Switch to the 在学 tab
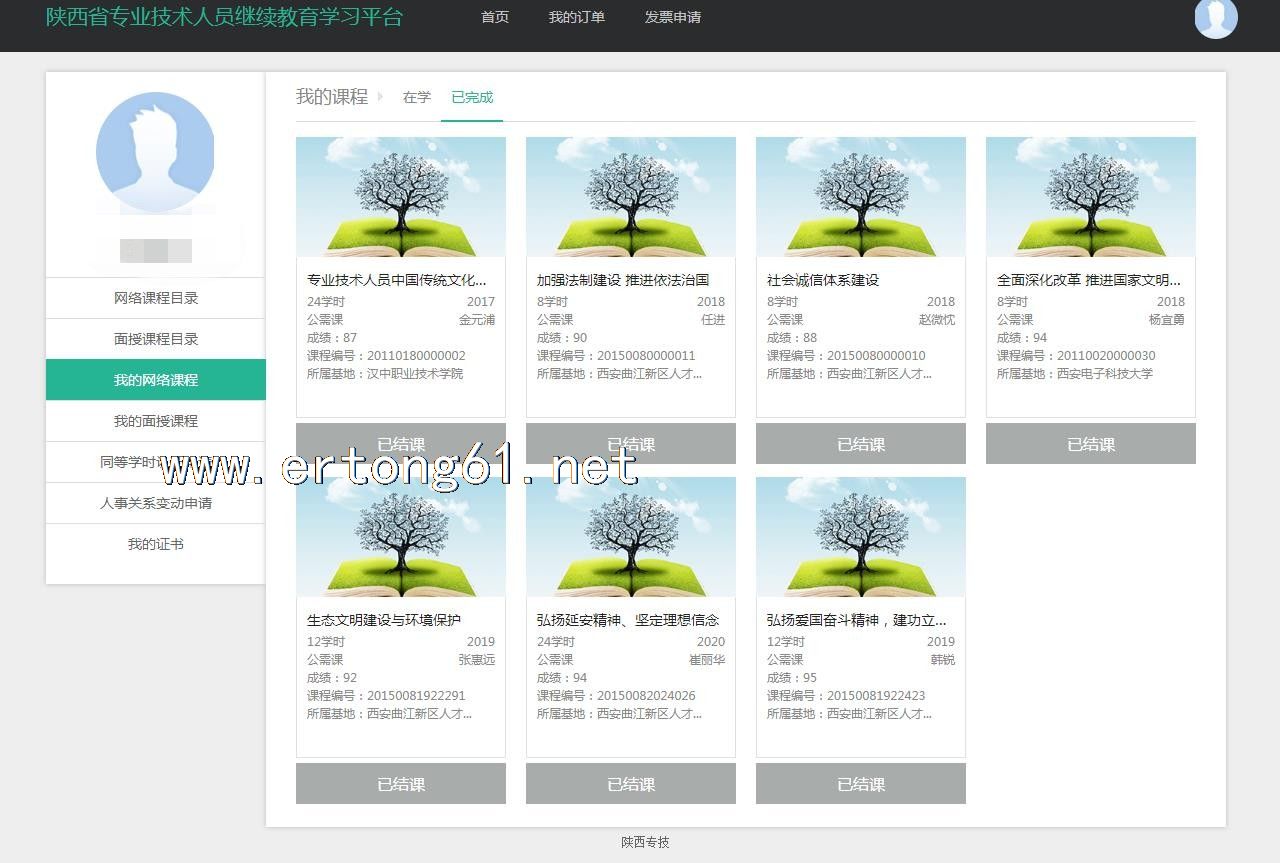Screen dimensions: 1280x863 (416, 97)
